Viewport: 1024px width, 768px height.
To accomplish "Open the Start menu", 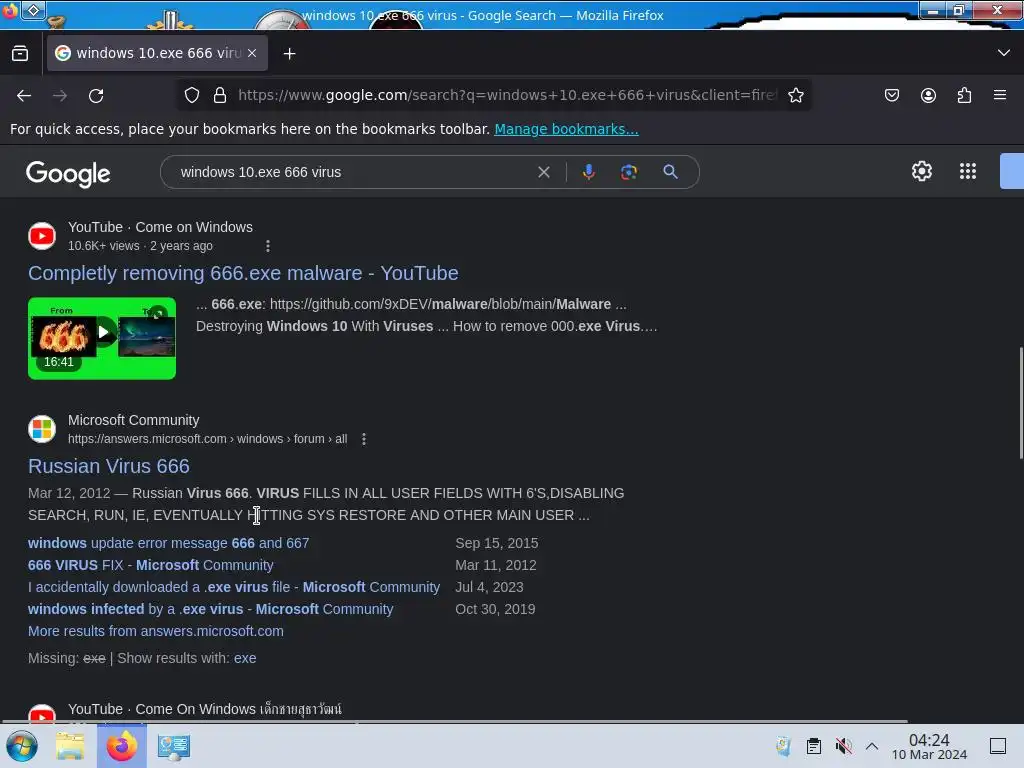I will point(22,746).
